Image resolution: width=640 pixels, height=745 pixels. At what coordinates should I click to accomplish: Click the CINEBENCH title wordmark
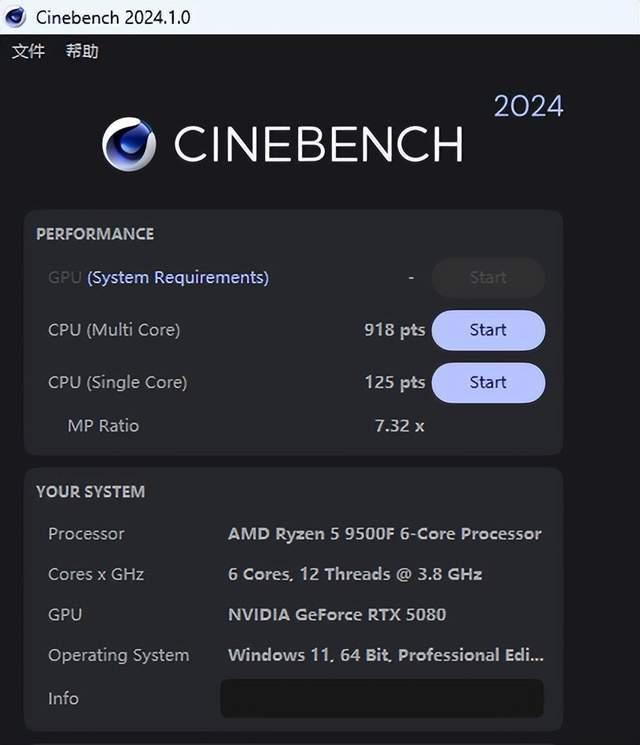[x=318, y=145]
